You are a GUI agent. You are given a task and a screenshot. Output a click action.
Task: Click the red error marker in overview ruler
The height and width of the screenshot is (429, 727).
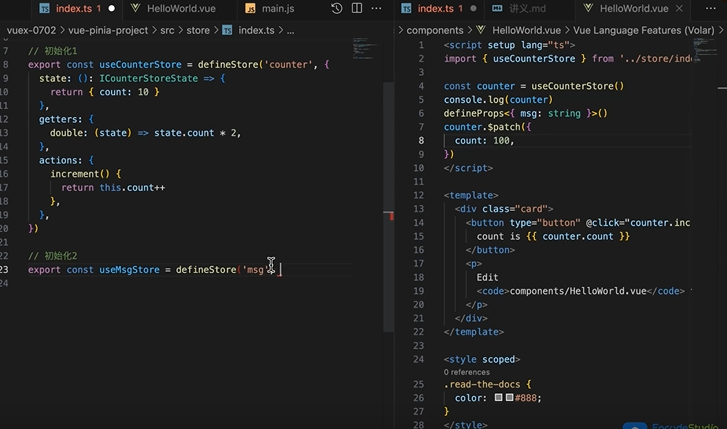click(391, 216)
